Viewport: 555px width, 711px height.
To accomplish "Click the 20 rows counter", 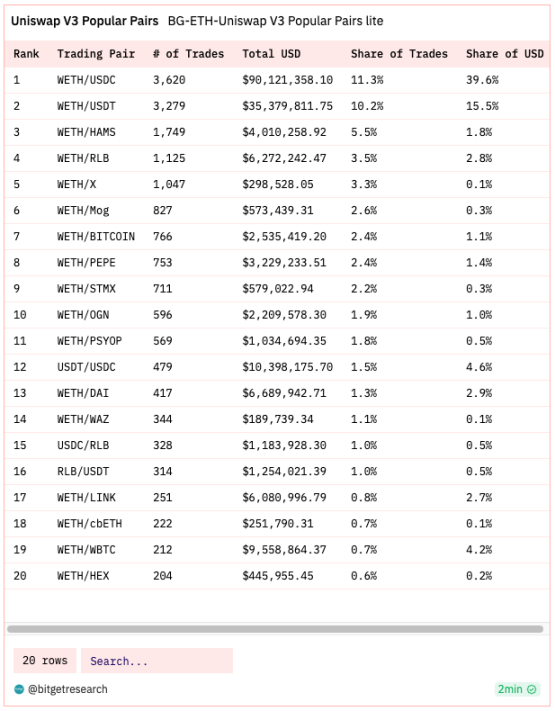I will pos(45,661).
